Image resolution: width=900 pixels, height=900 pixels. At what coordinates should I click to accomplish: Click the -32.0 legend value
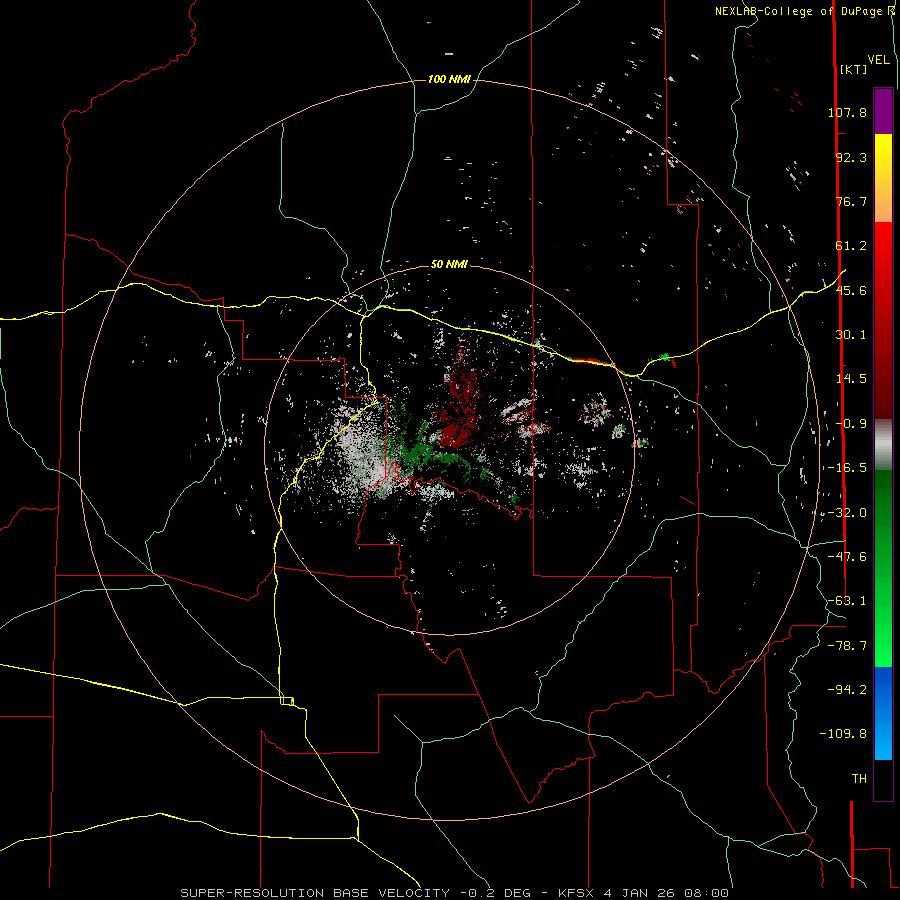pos(847,513)
